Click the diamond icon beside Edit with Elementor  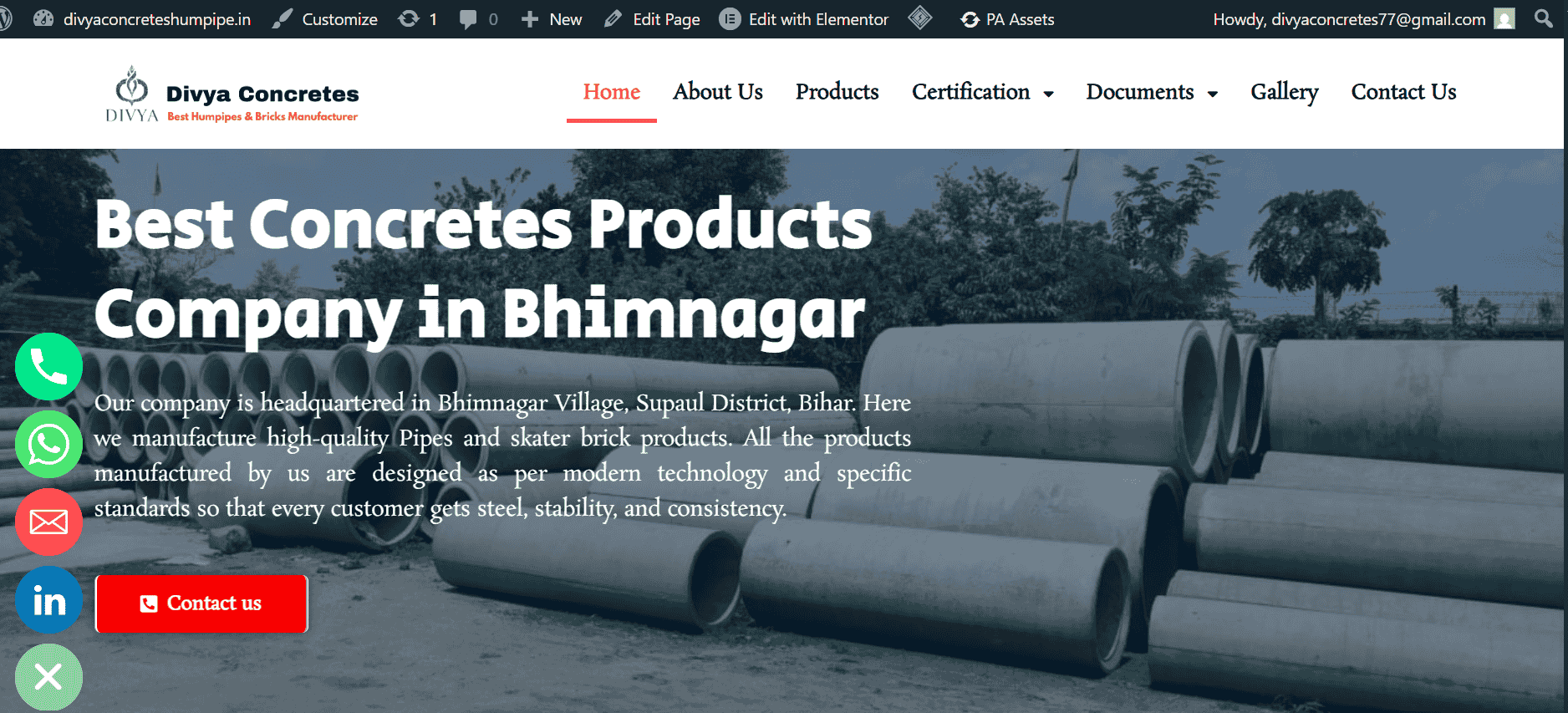pyautogui.click(x=920, y=18)
